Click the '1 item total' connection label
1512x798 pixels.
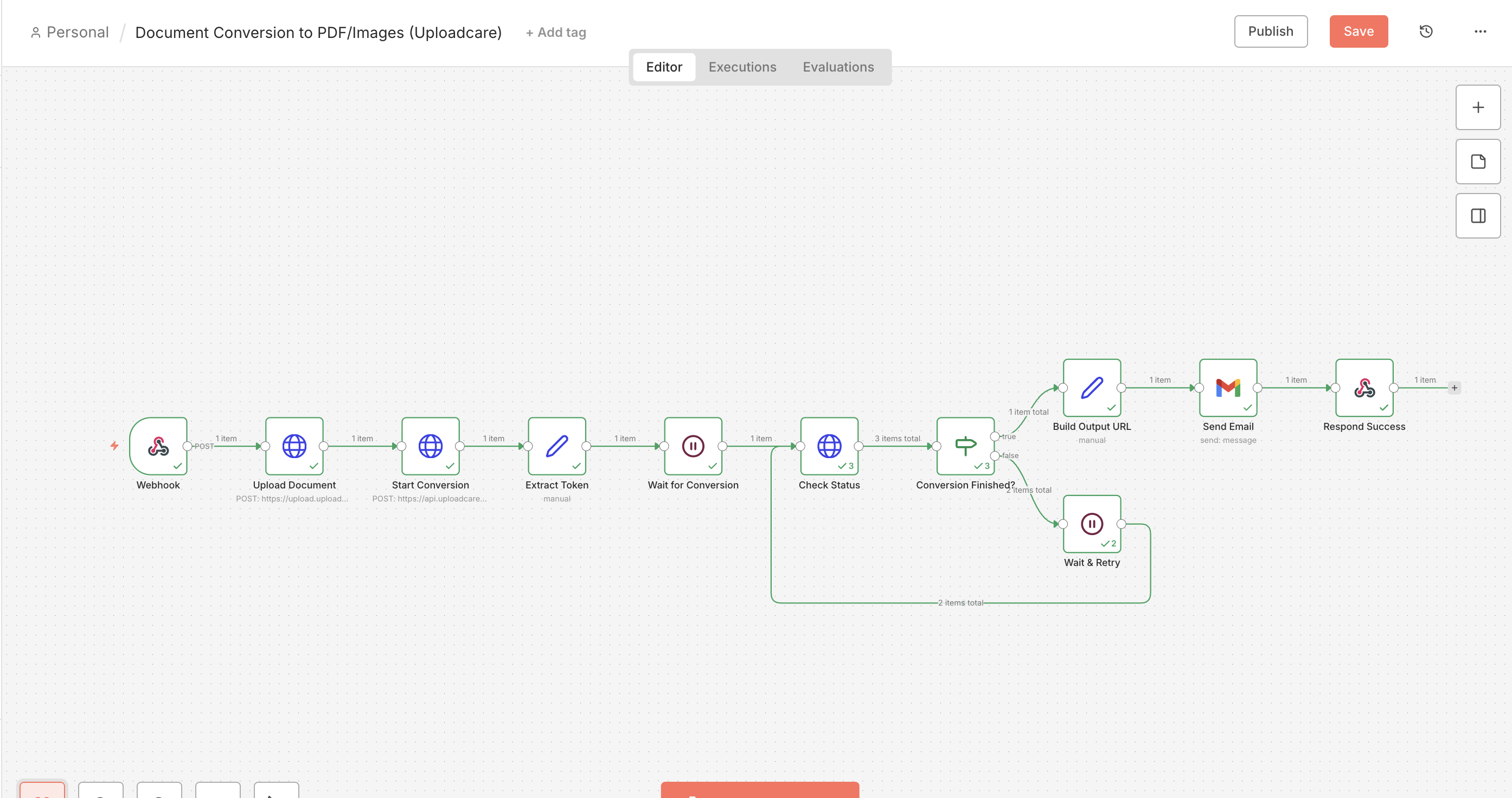(1028, 412)
